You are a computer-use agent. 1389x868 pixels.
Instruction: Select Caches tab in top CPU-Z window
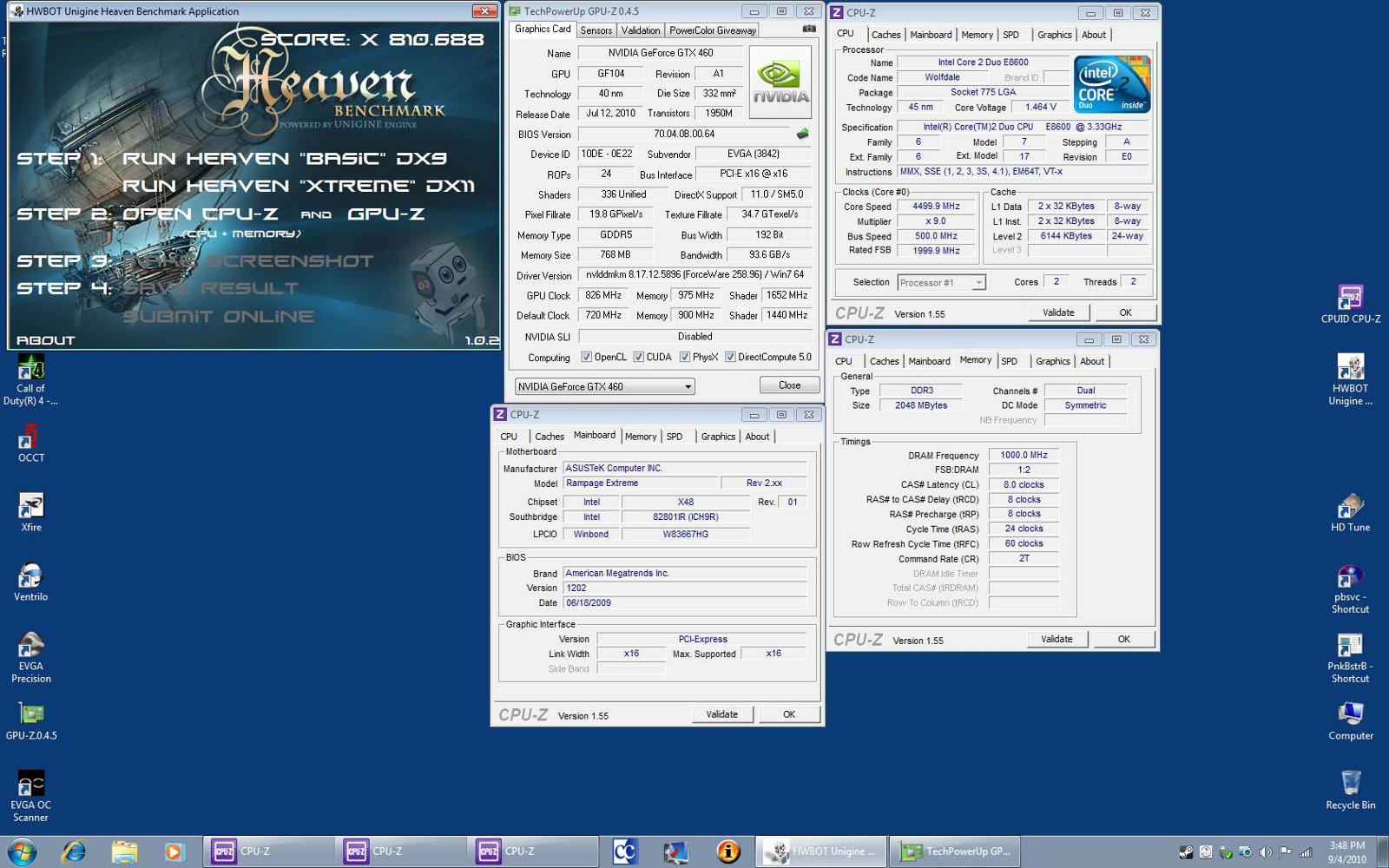pyautogui.click(x=885, y=35)
